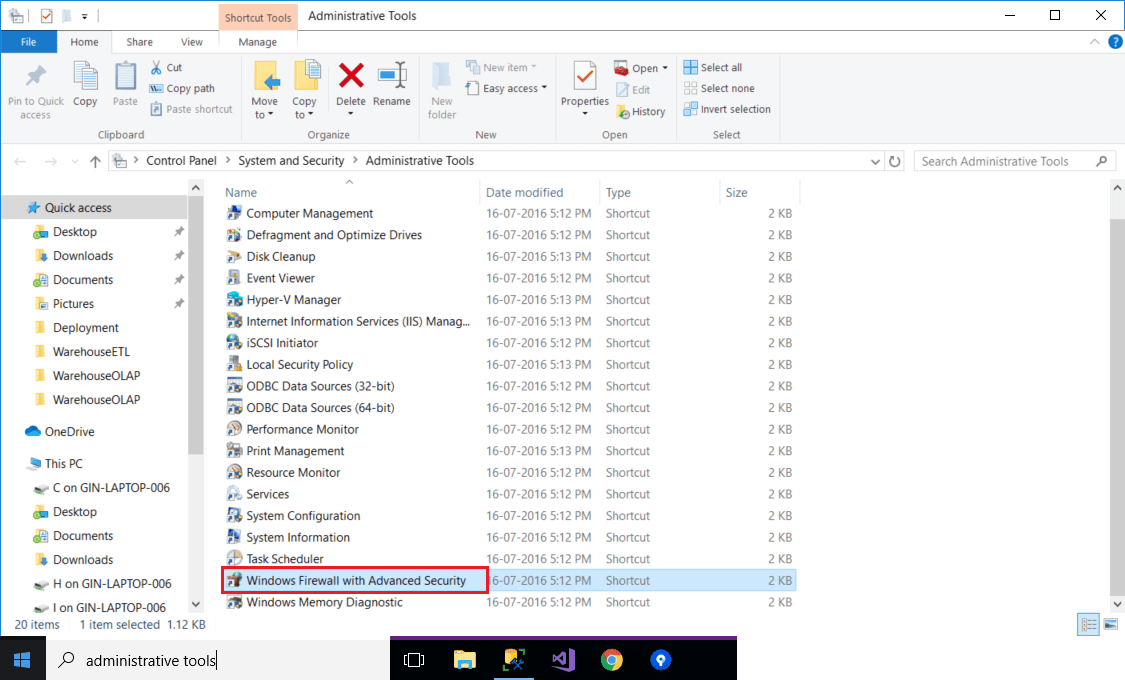This screenshot has height=680, width=1125.
Task: Open Visual Studio from the taskbar
Action: (x=563, y=660)
